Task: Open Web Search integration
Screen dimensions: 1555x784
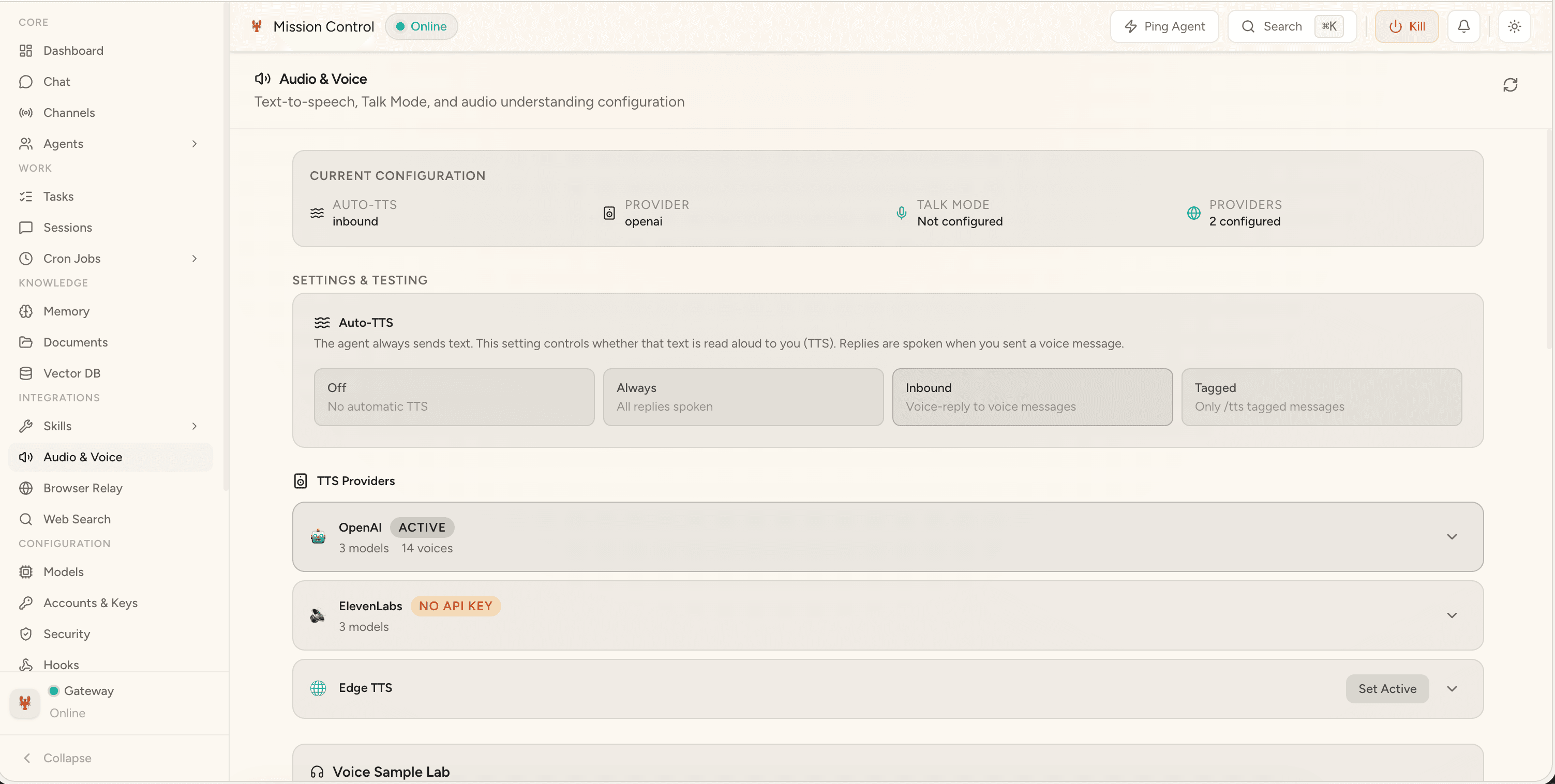Action: click(77, 518)
